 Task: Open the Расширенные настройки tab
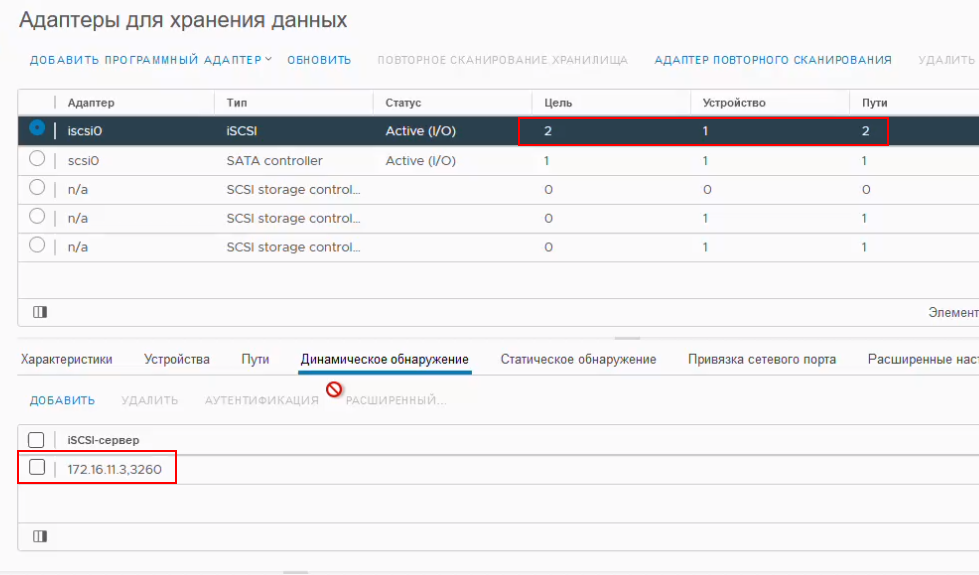coord(923,359)
